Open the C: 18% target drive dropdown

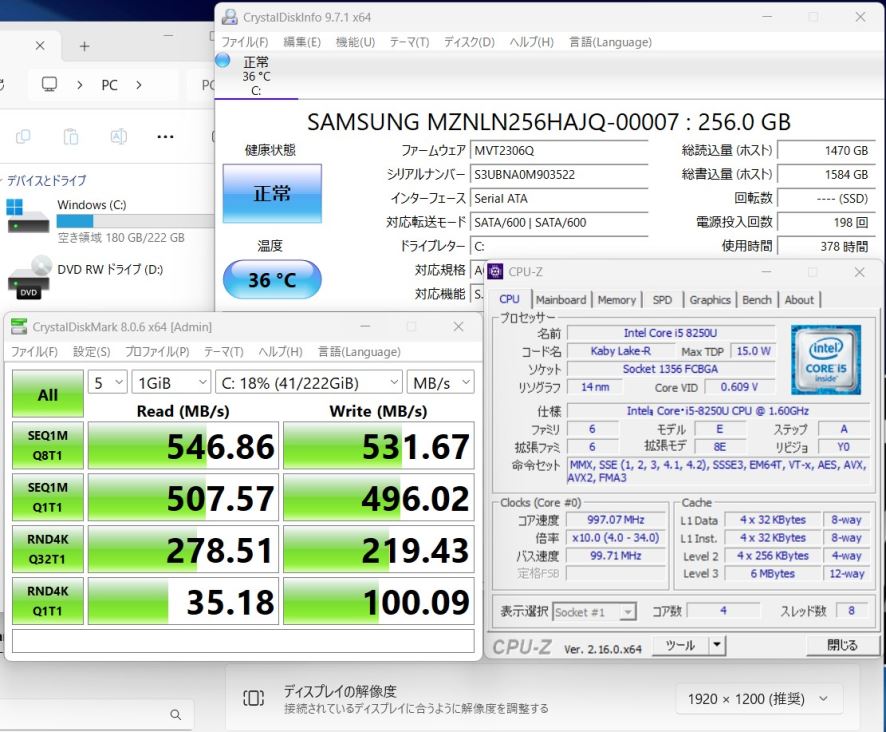[309, 383]
